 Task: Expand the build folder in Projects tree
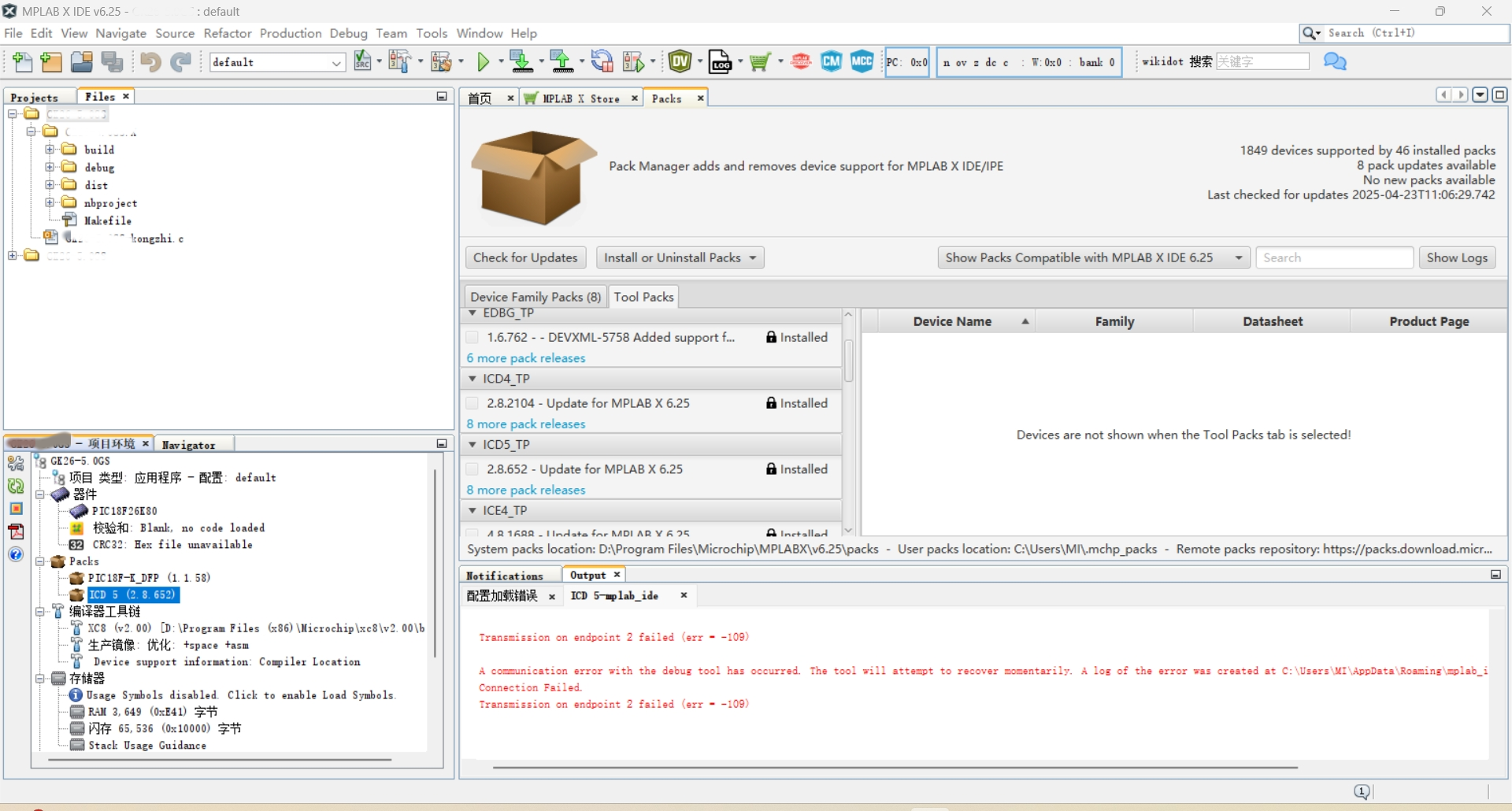(50, 150)
